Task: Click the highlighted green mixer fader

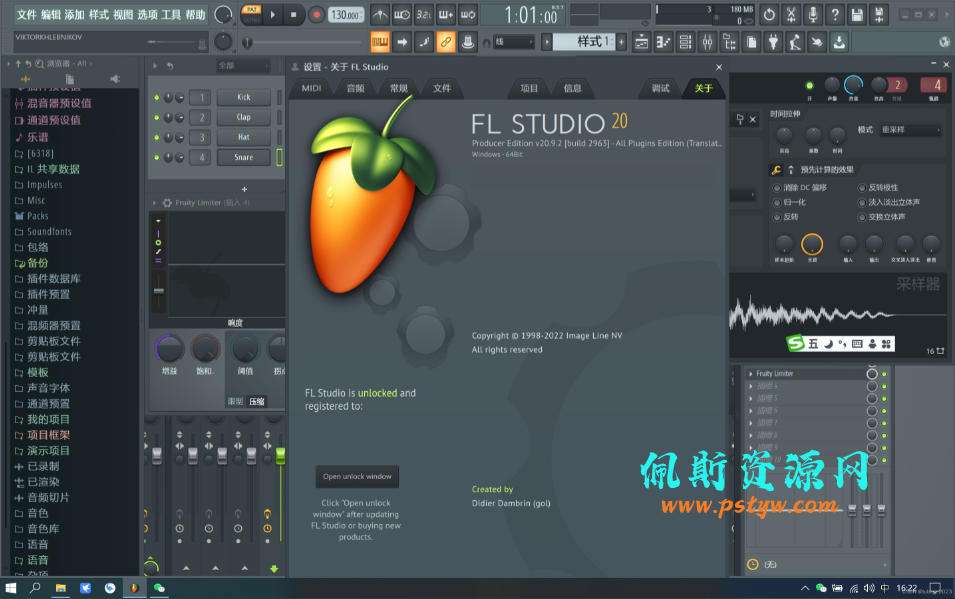Action: 280,455
